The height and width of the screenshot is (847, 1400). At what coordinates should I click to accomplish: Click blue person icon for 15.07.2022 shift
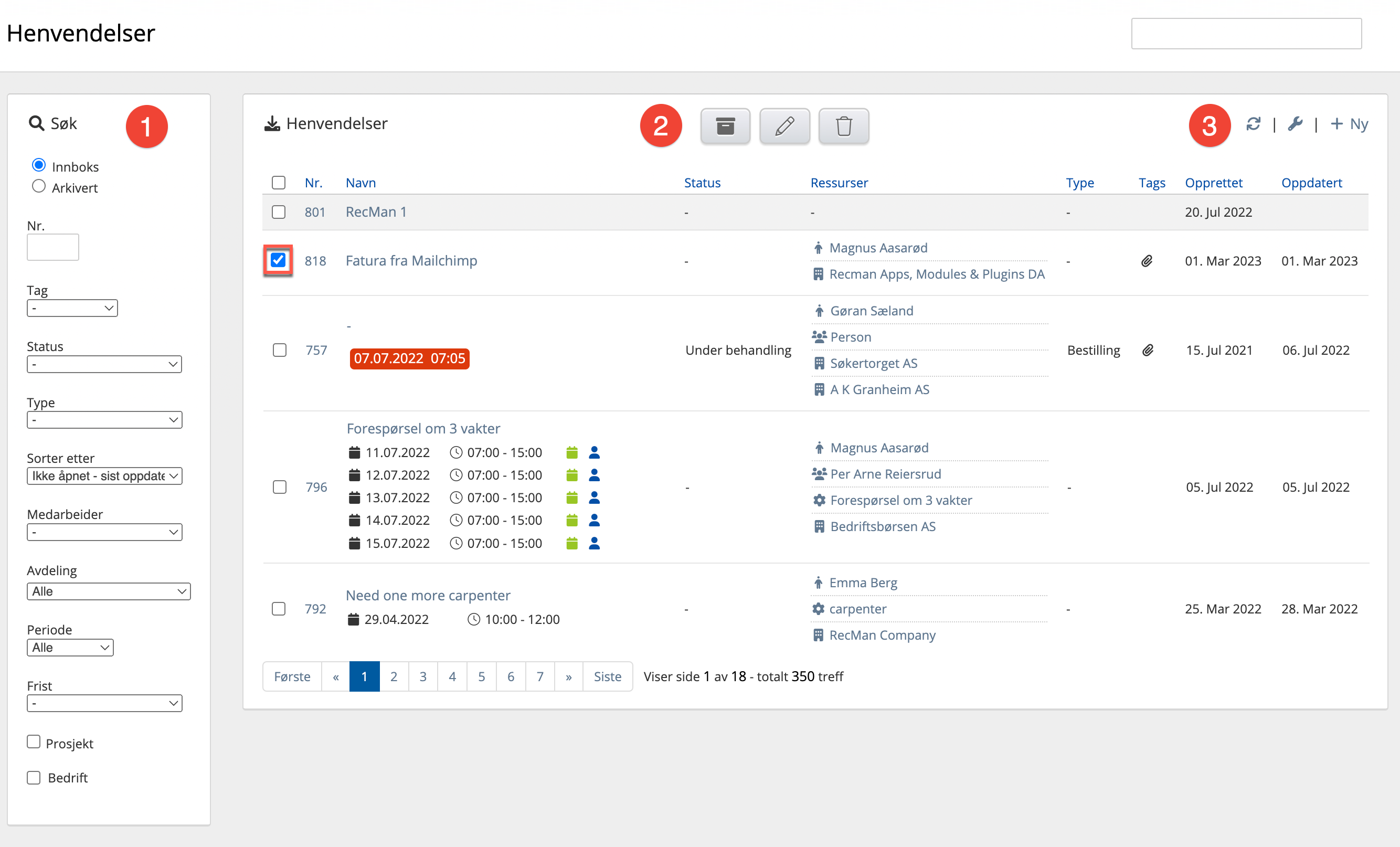point(594,543)
